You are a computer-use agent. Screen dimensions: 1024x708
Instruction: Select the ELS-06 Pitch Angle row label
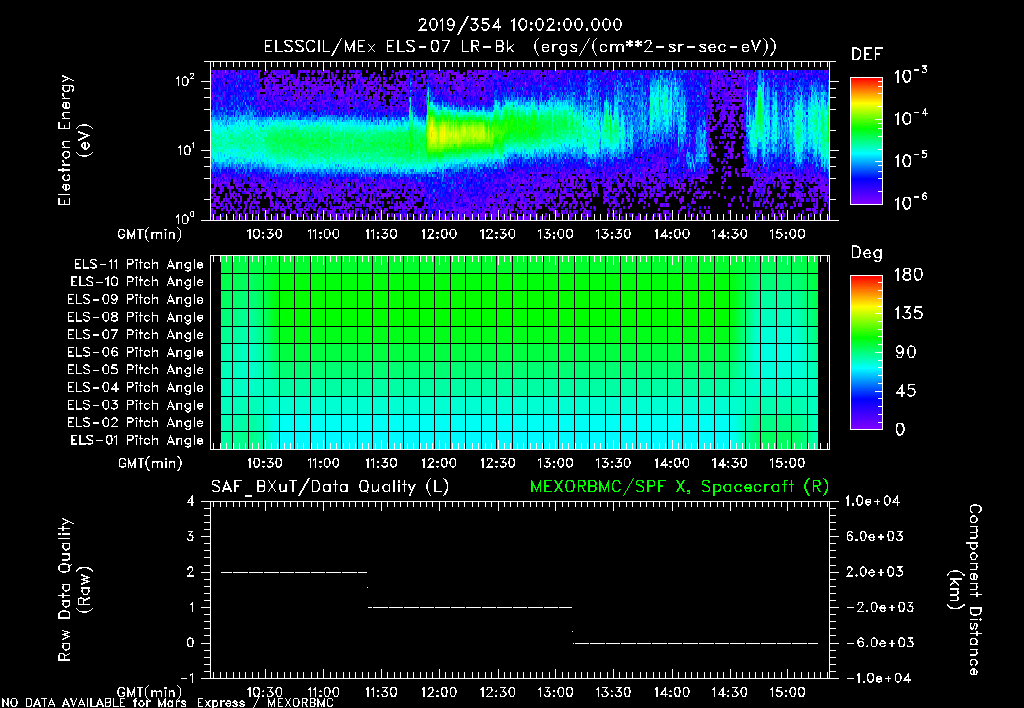click(135, 352)
